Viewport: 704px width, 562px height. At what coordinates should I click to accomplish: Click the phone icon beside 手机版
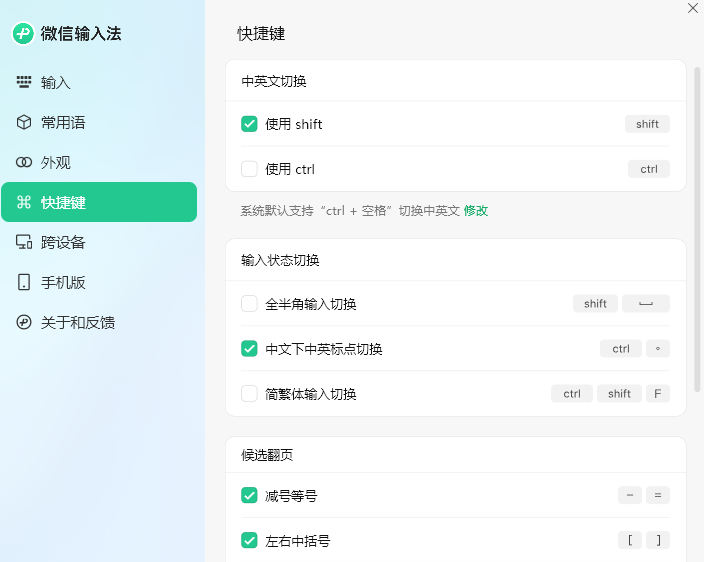(24, 283)
